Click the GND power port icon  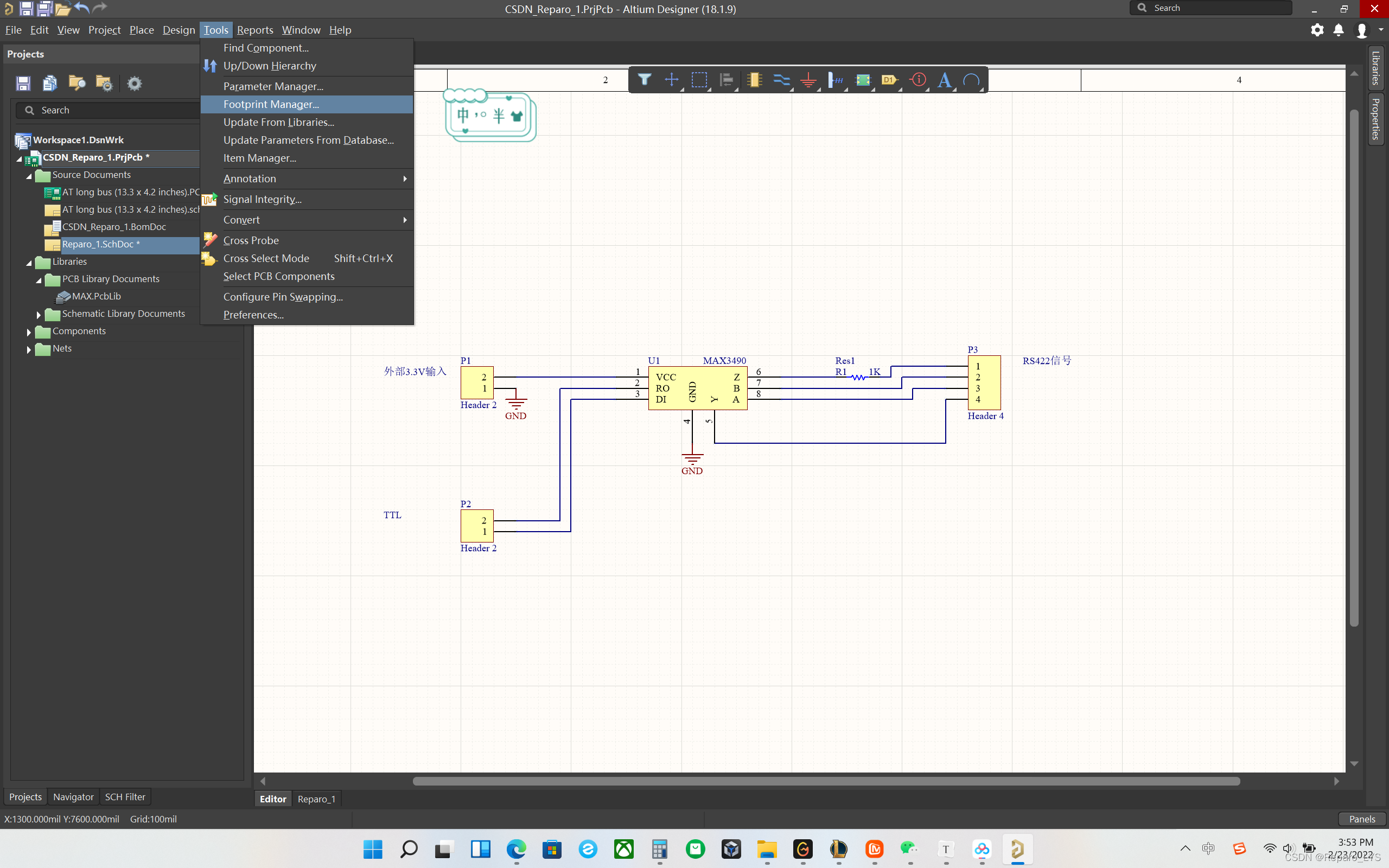click(808, 80)
